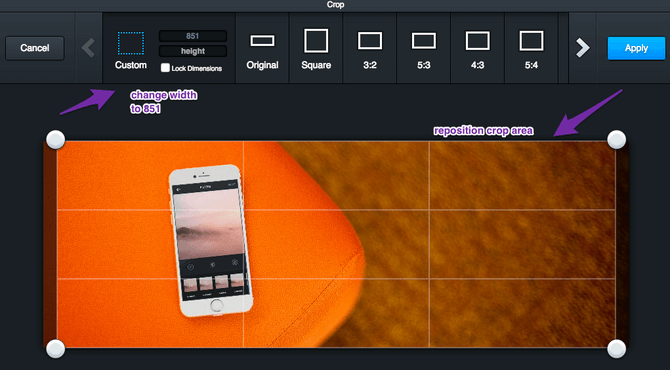Show next crop presets with right chevron
670x370 pixels.
[x=582, y=47]
